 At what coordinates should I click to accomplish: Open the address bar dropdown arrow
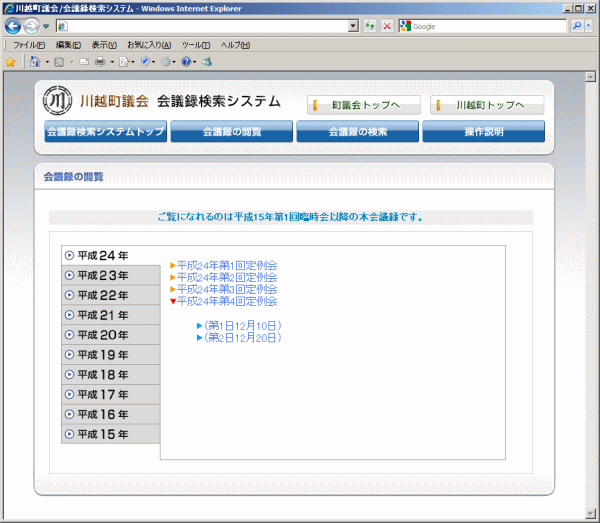click(354, 26)
